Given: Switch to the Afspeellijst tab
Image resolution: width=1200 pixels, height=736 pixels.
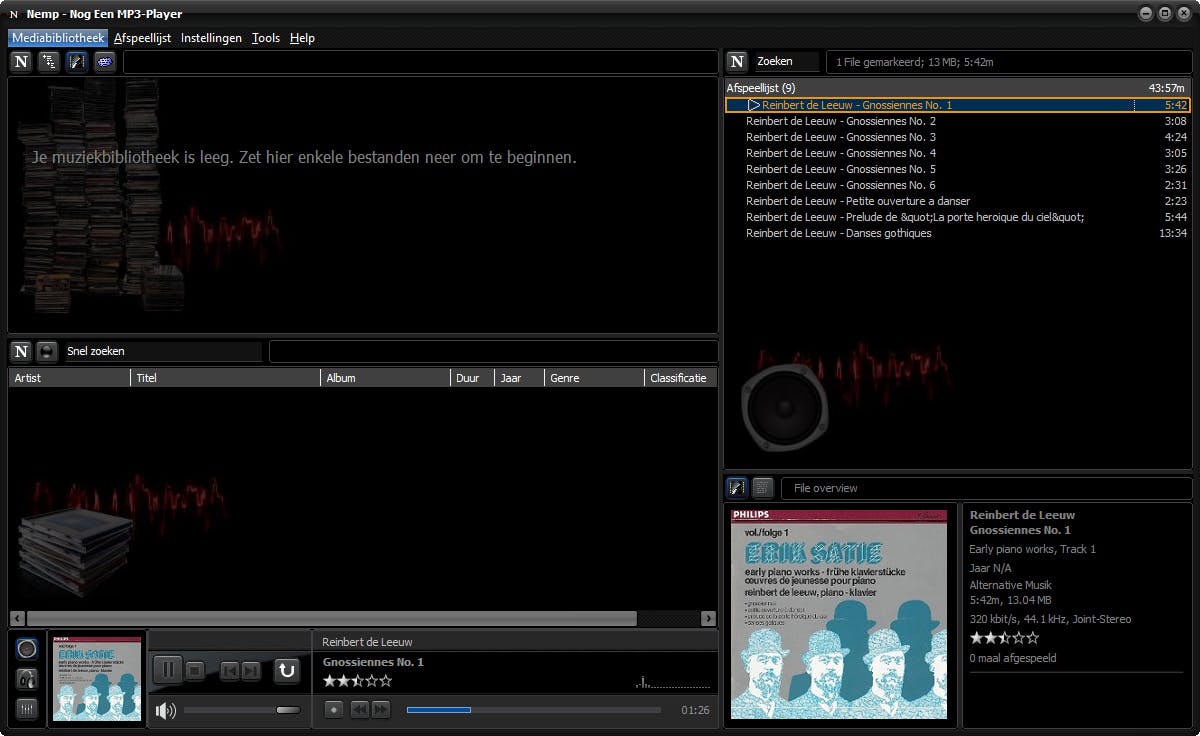Looking at the screenshot, I should point(142,38).
